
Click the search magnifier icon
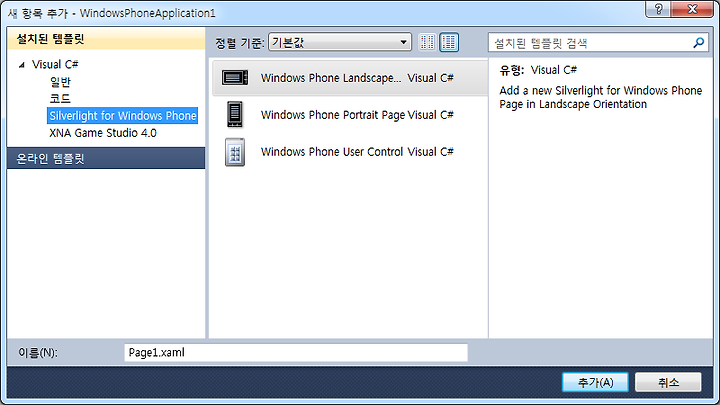click(698, 43)
